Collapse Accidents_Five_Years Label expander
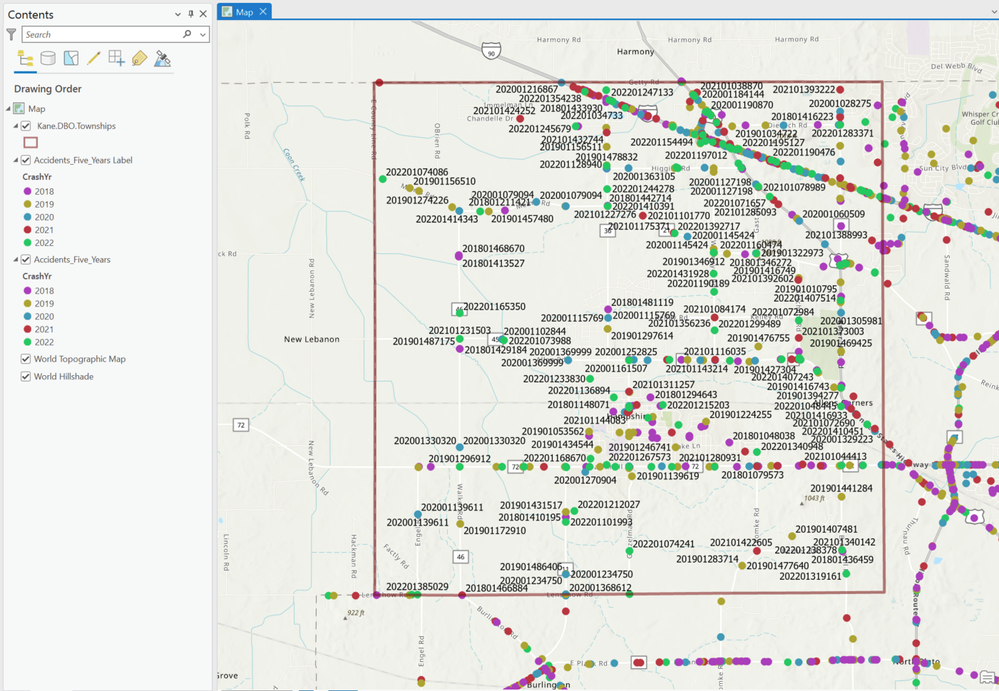 16,160
